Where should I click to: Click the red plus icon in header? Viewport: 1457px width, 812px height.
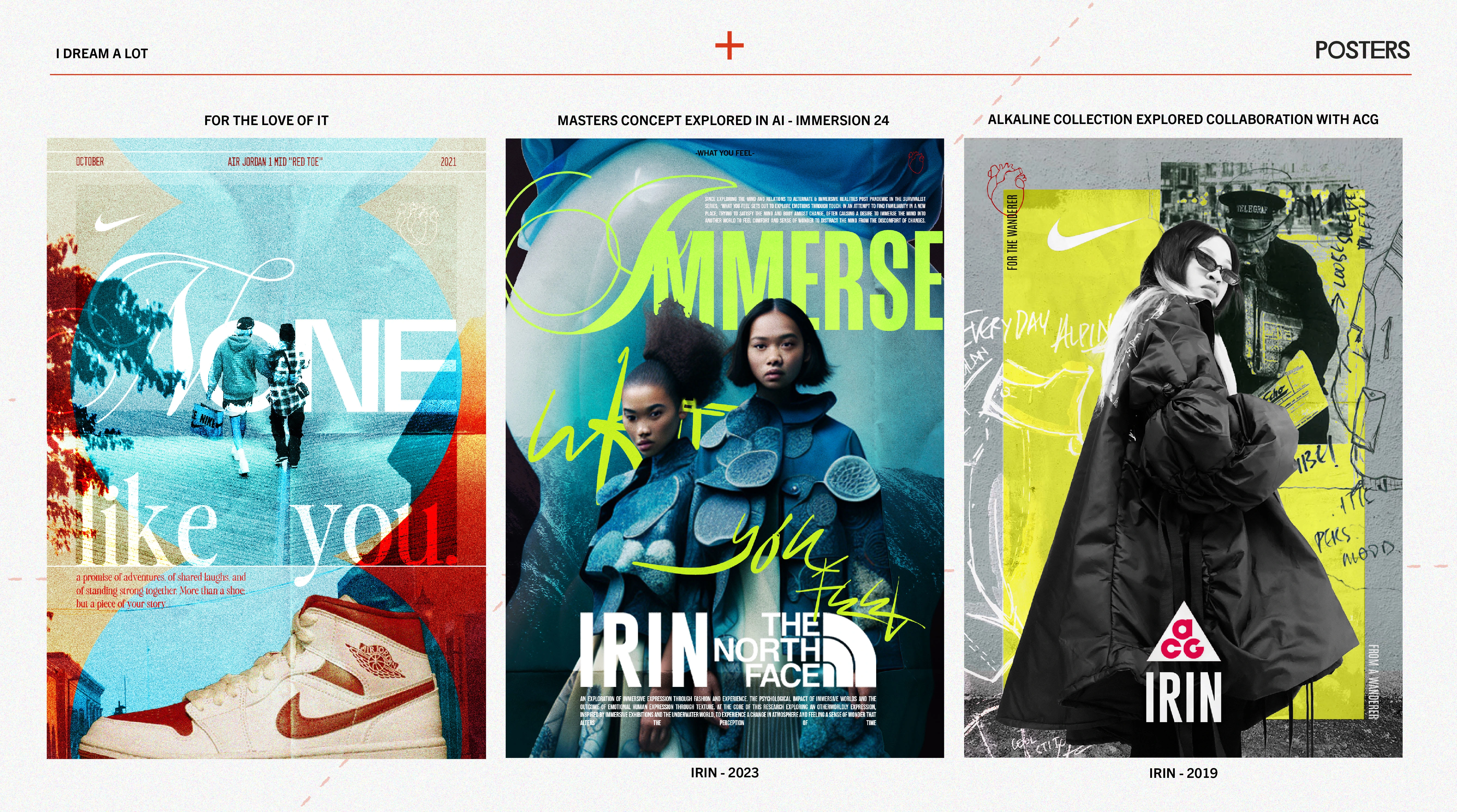pos(729,46)
